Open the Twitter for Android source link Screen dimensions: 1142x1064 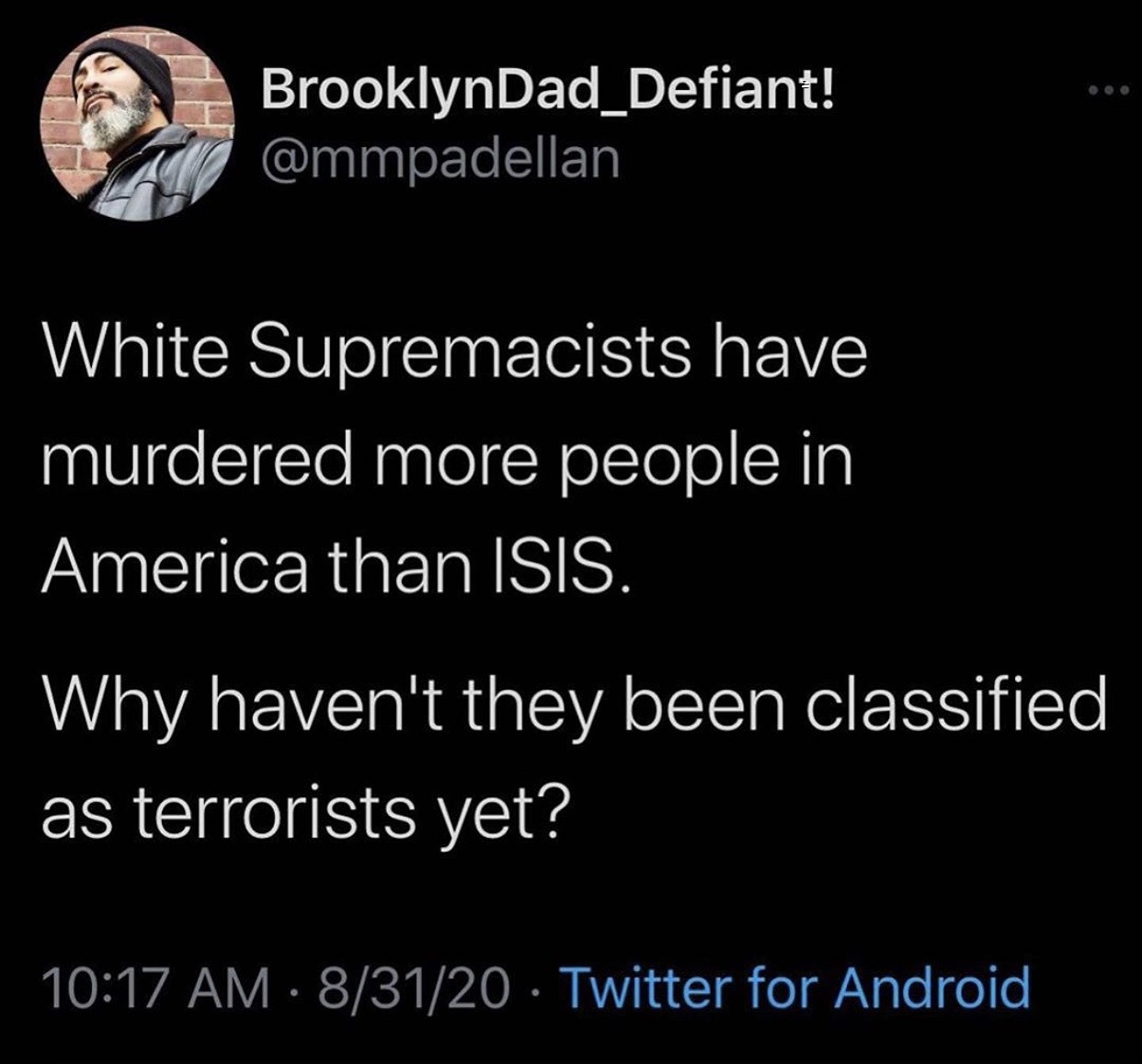coord(794,988)
